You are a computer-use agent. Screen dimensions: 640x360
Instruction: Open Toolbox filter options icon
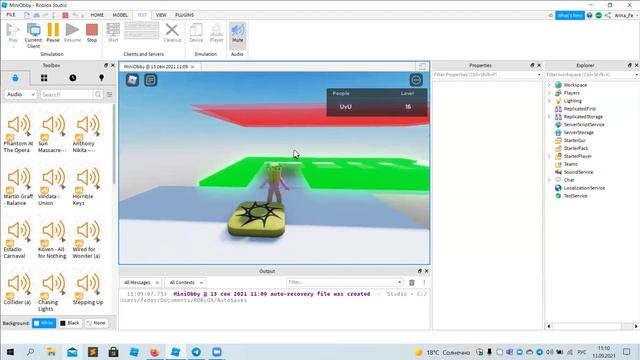pyautogui.click(x=109, y=94)
